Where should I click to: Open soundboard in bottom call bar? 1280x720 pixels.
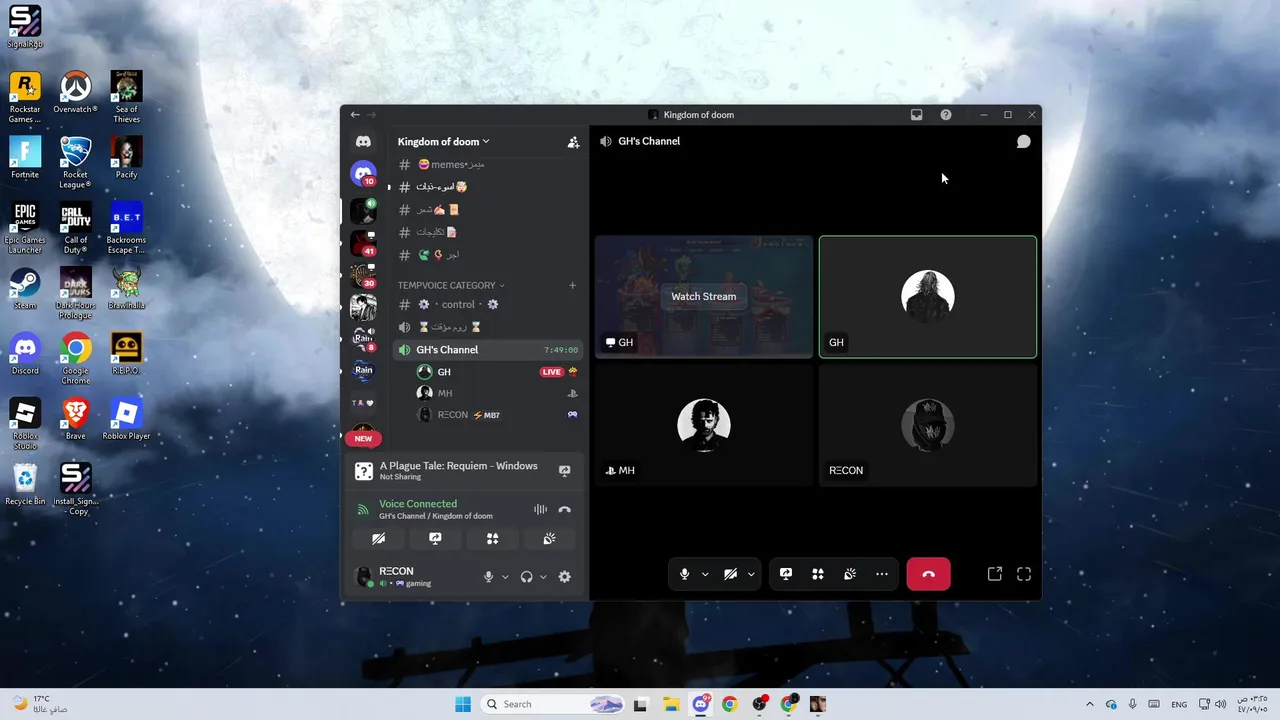pyautogui.click(x=850, y=574)
